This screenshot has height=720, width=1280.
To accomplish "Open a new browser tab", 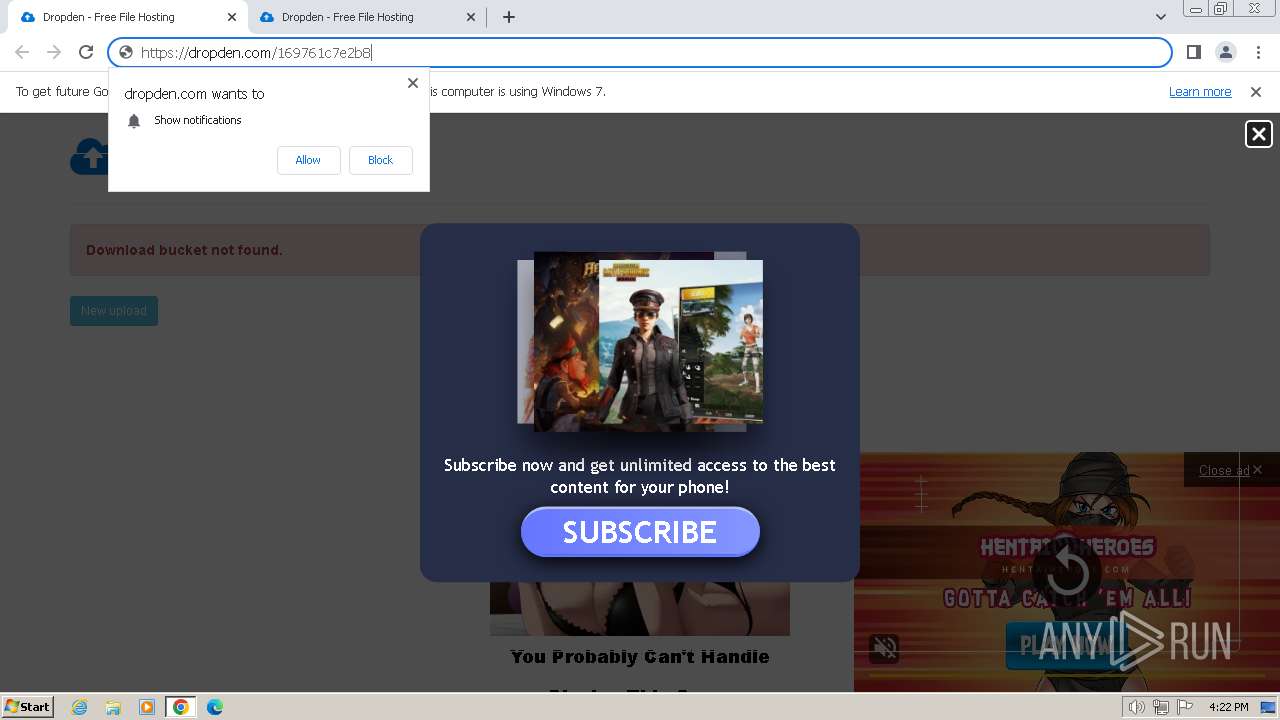I will (509, 17).
